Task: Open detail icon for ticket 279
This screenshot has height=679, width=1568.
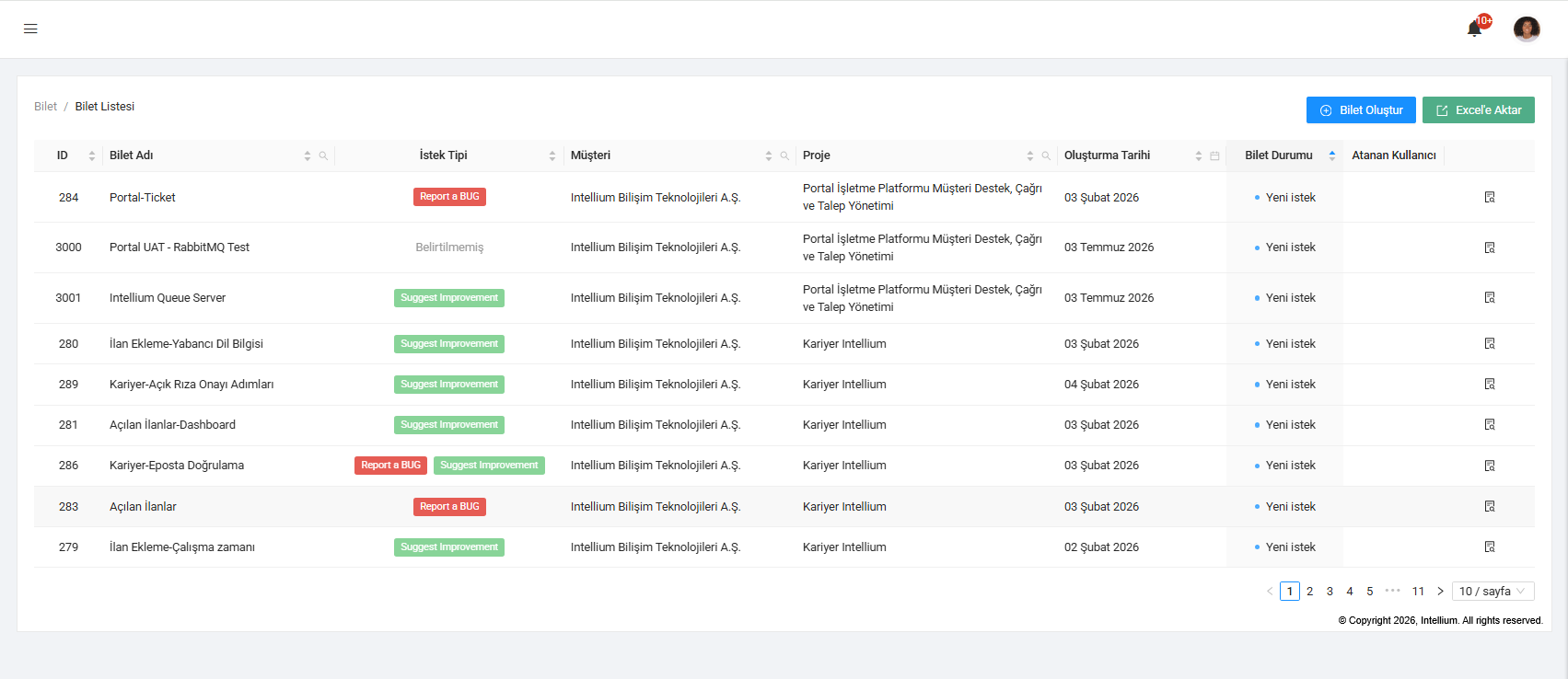Action: (1490, 547)
